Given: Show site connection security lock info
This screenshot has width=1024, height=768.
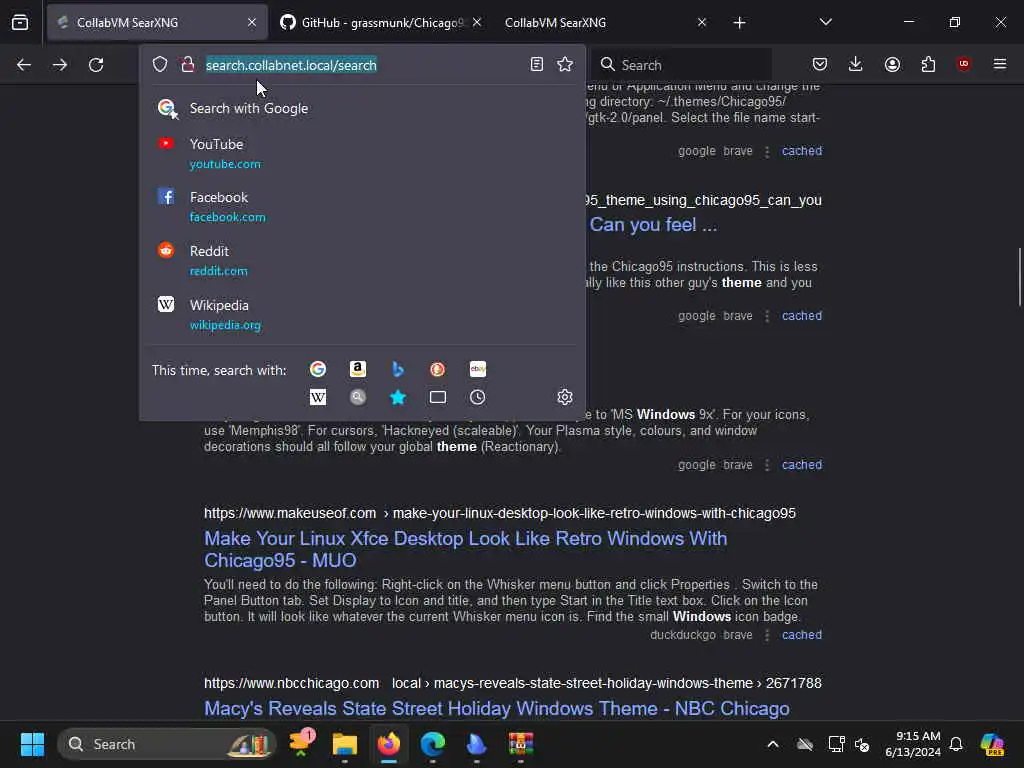Looking at the screenshot, I should (188, 64).
